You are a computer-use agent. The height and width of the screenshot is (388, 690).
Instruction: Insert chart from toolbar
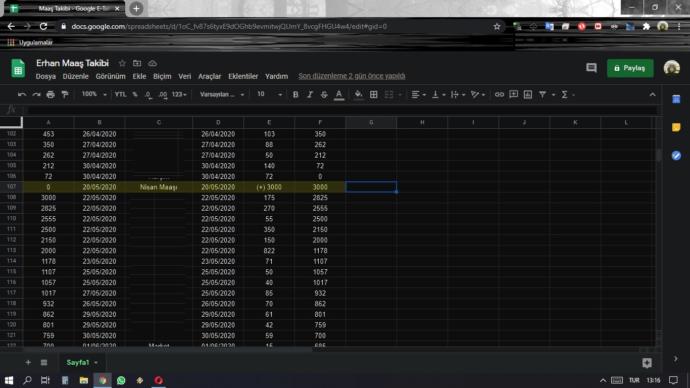[528, 95]
